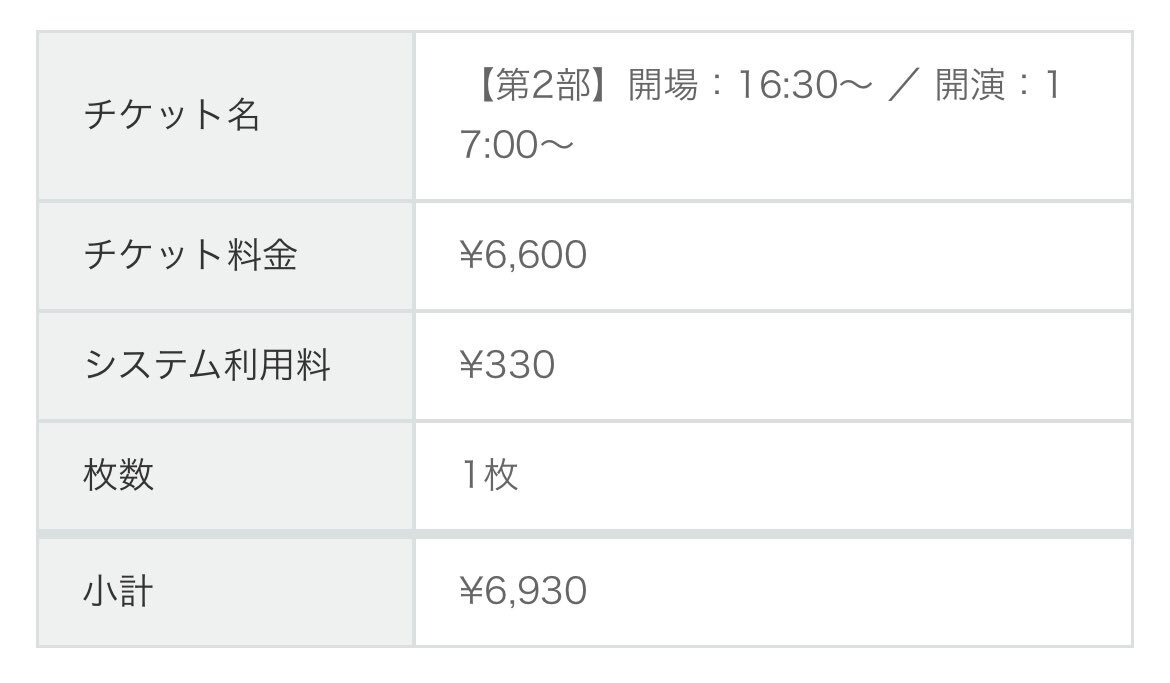Click the trailing 1 after 開演：
Image resolution: width=1170 pixels, height=683 pixels.
(1053, 85)
